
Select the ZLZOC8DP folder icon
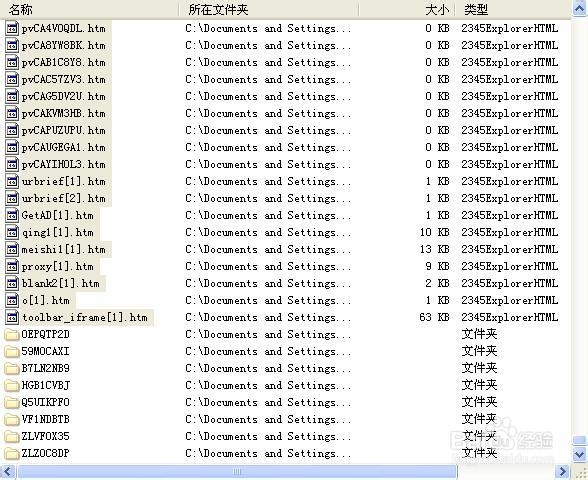pyautogui.click(x=12, y=453)
